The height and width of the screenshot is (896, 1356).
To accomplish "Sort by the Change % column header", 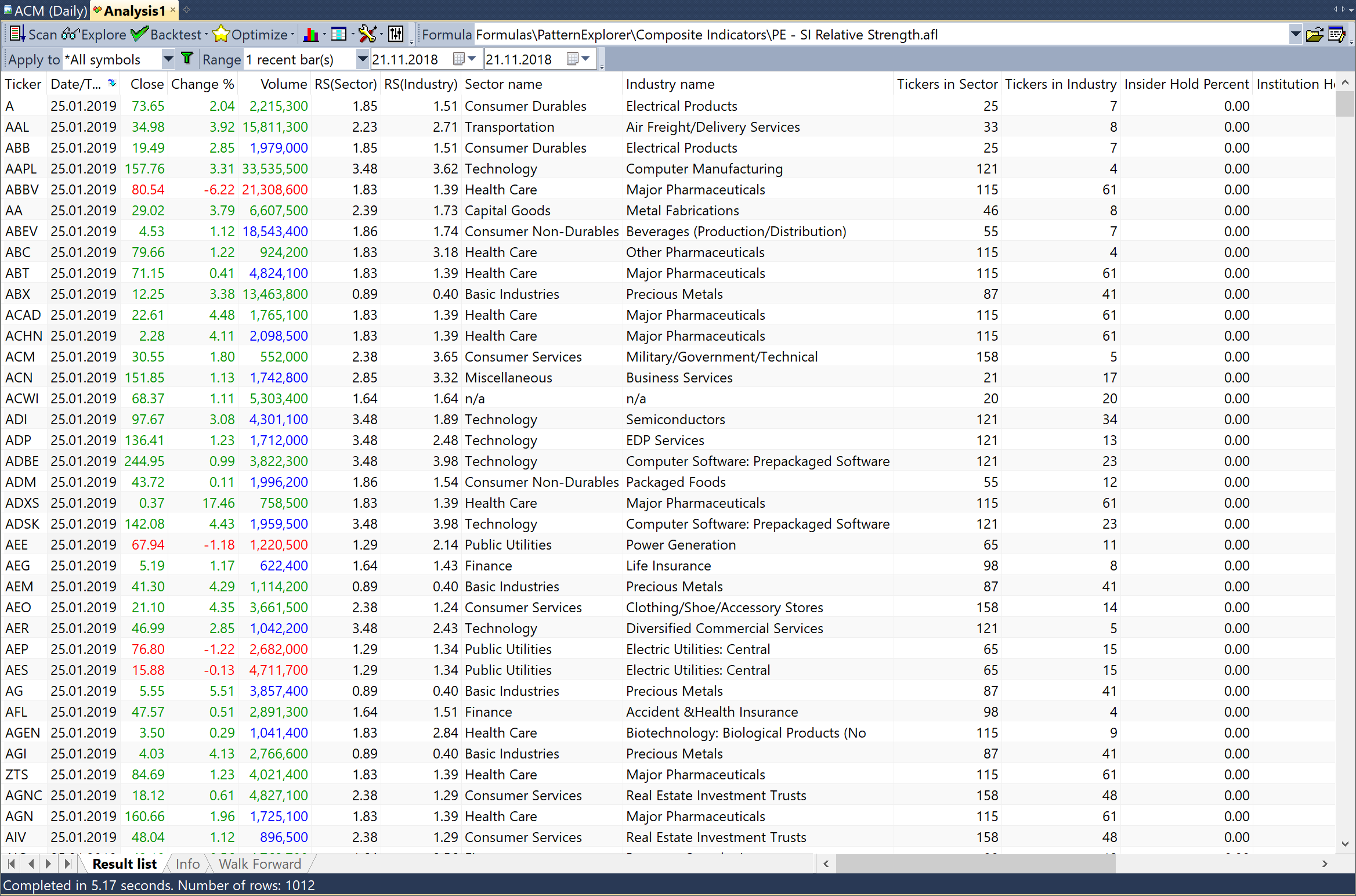I will coord(203,84).
